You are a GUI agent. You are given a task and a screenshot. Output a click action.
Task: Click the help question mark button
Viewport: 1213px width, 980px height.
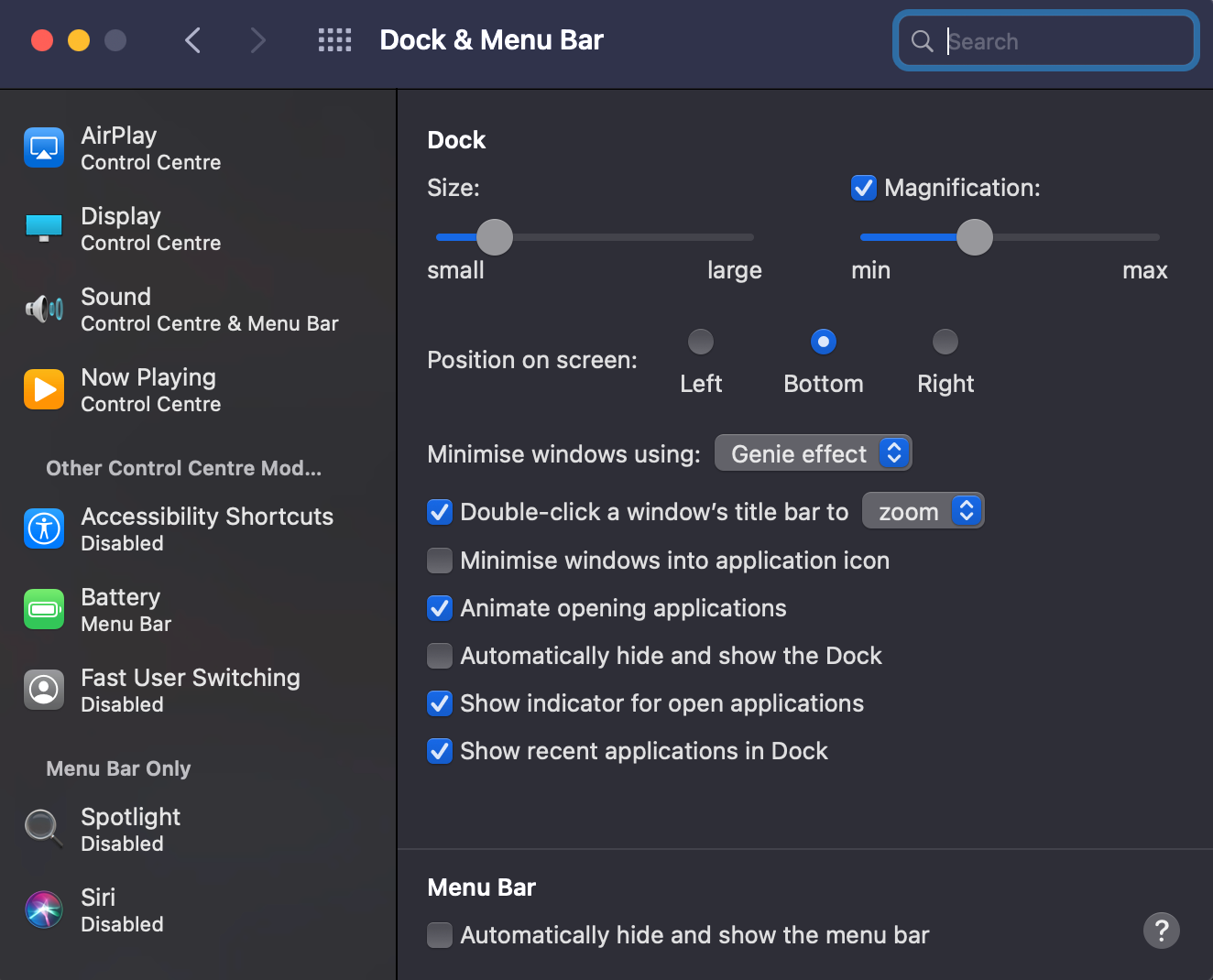pos(1161,931)
